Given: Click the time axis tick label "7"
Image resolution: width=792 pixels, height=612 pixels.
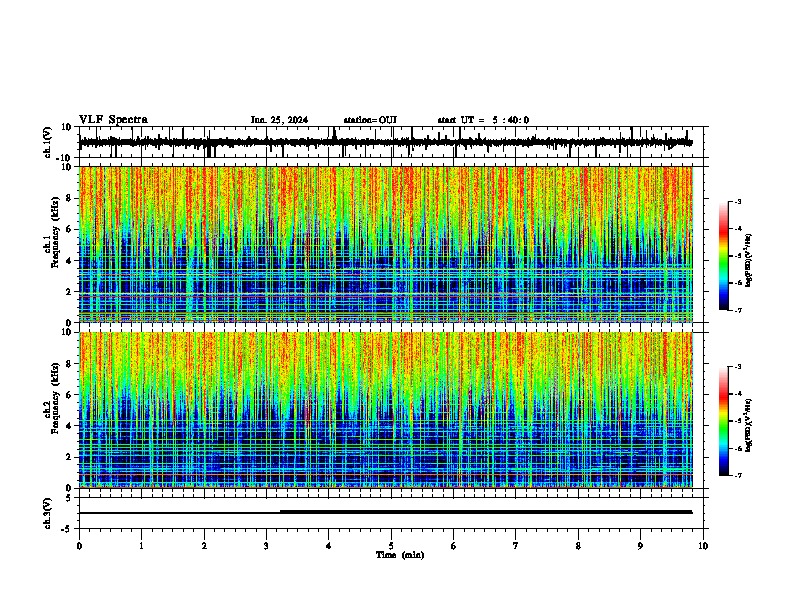Looking at the screenshot, I should 516,546.
